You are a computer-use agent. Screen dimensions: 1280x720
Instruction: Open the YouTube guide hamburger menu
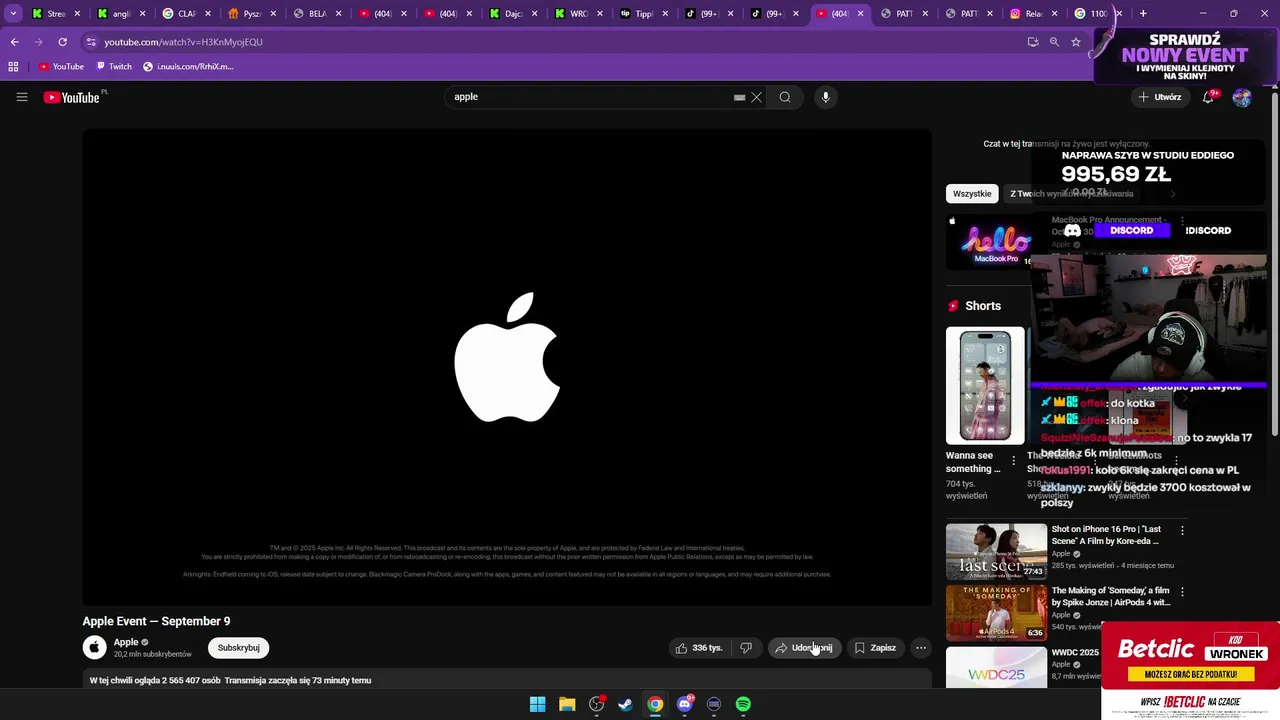point(21,97)
